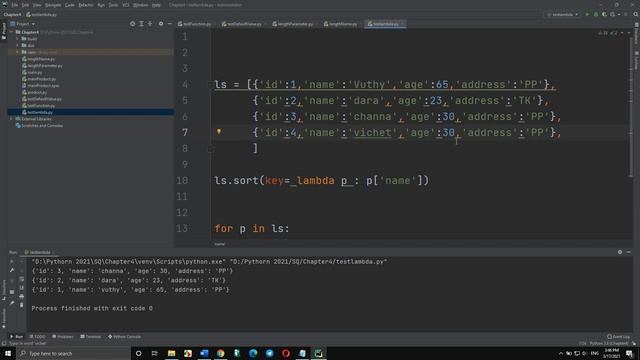Open Project view dropdown

pos(23,24)
